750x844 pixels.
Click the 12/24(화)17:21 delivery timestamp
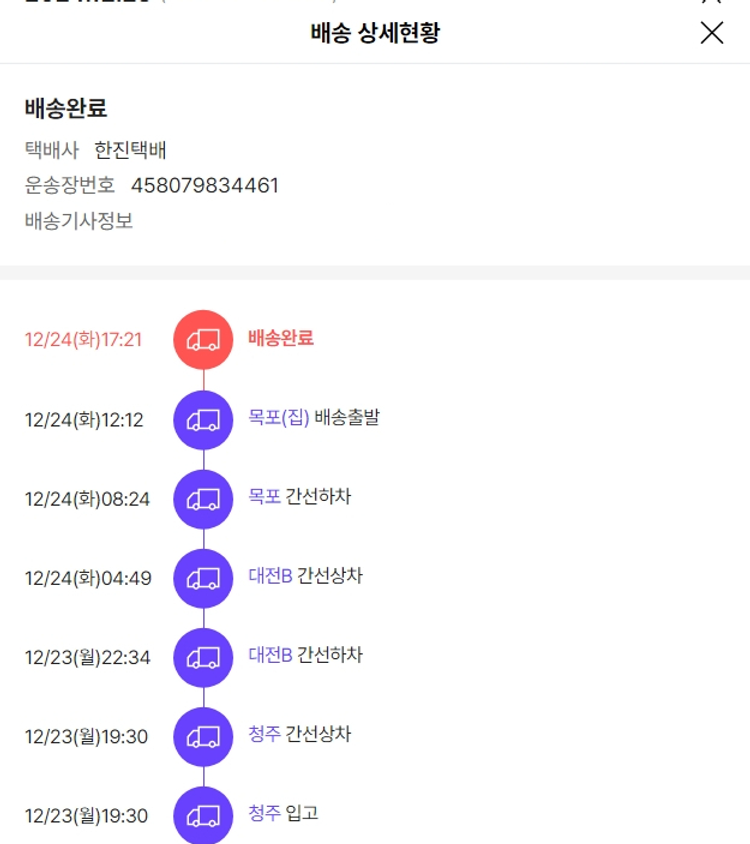[84, 340]
